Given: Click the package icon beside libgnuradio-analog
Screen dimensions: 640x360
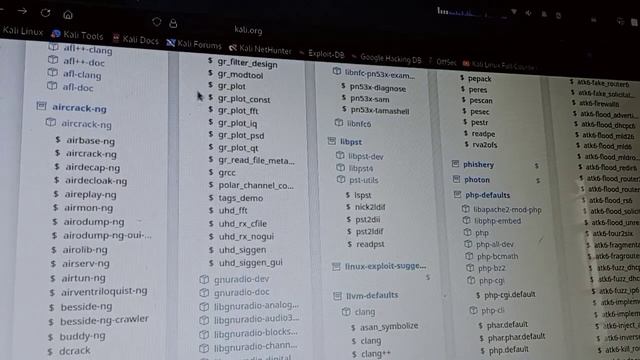Looking at the screenshot, I should pos(204,307).
